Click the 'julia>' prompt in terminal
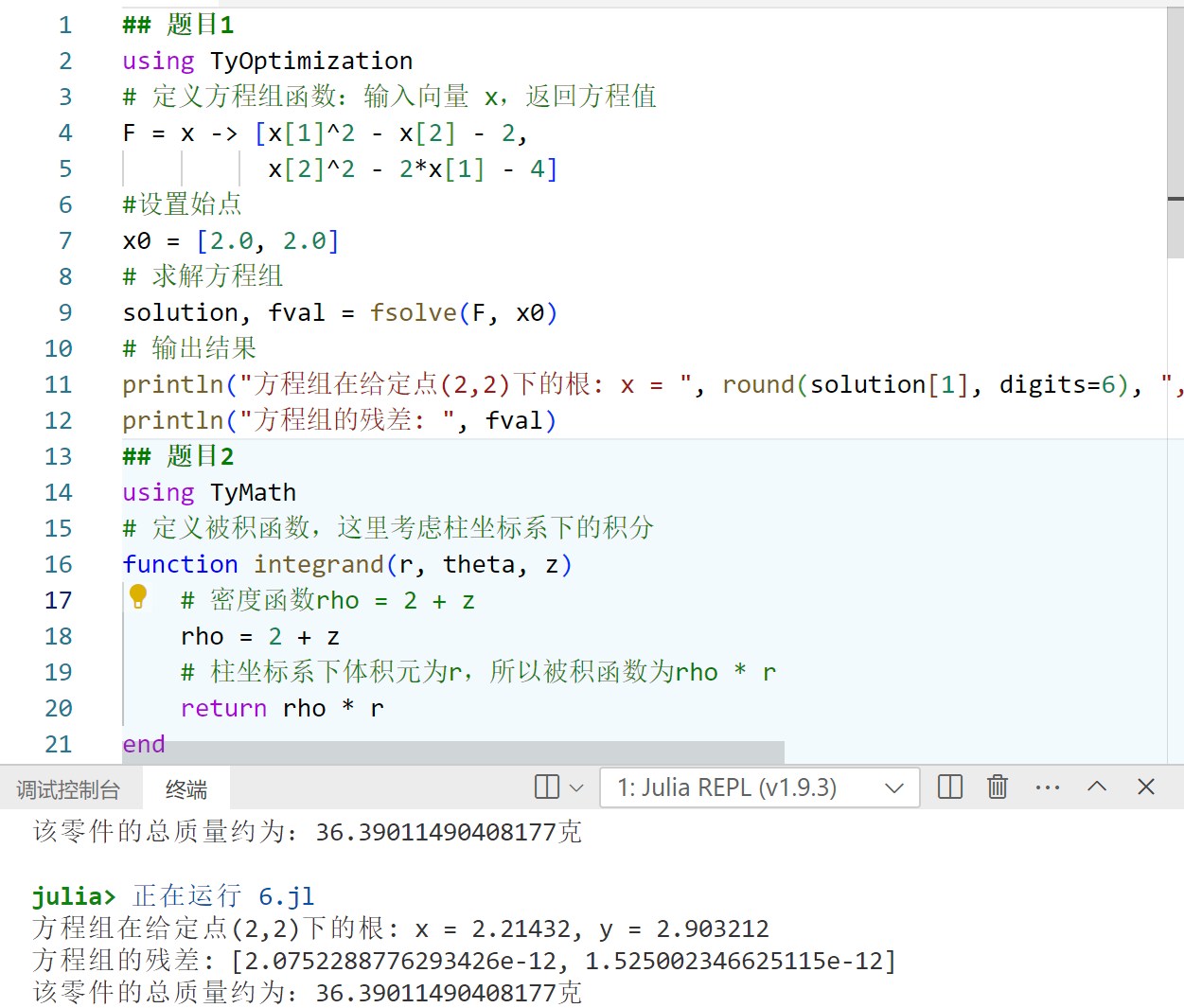 74,896
